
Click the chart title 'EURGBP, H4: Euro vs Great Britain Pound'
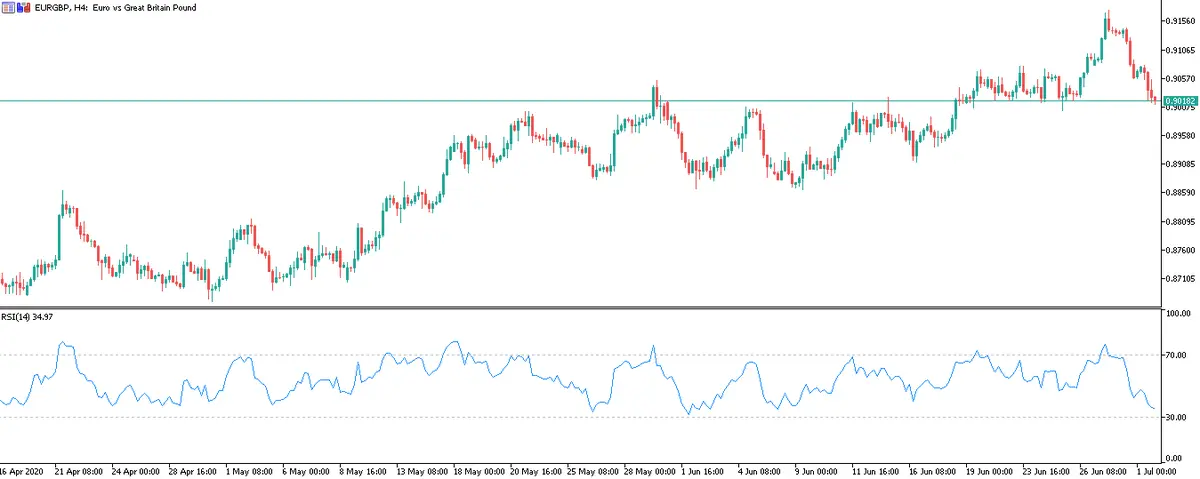click(115, 8)
